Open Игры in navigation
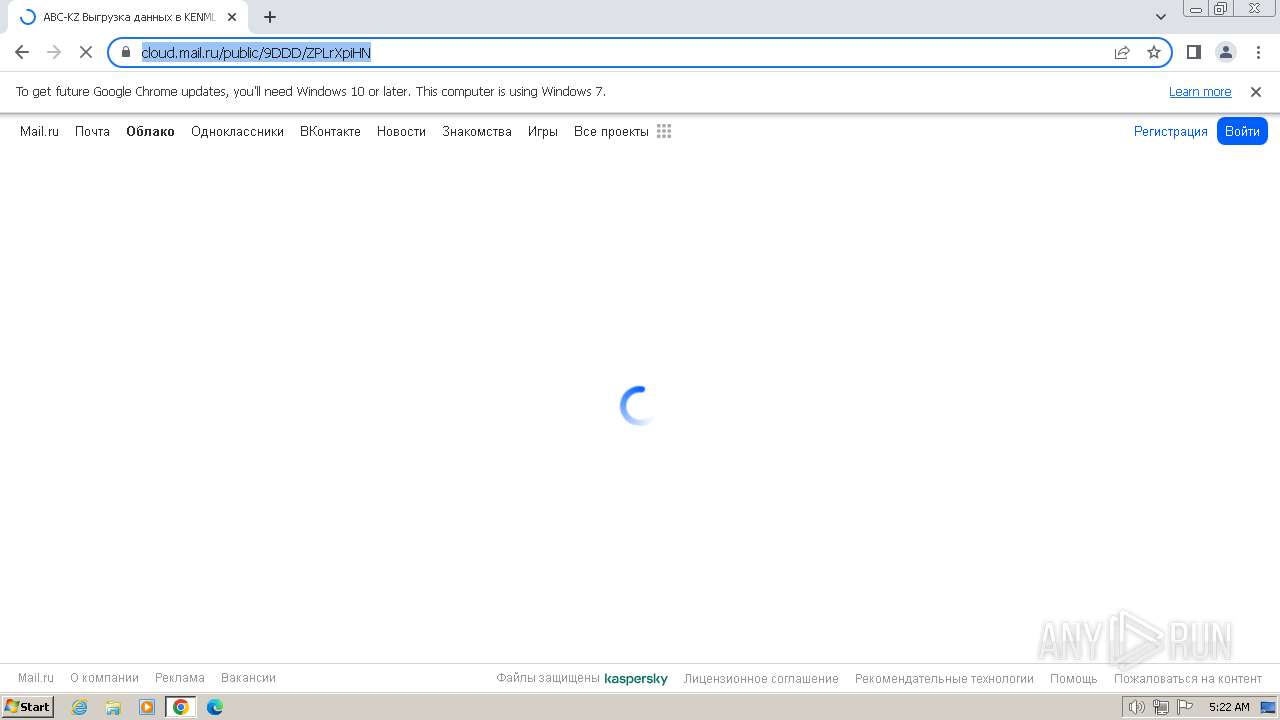Screen dimensions: 1280x720 [x=543, y=131]
